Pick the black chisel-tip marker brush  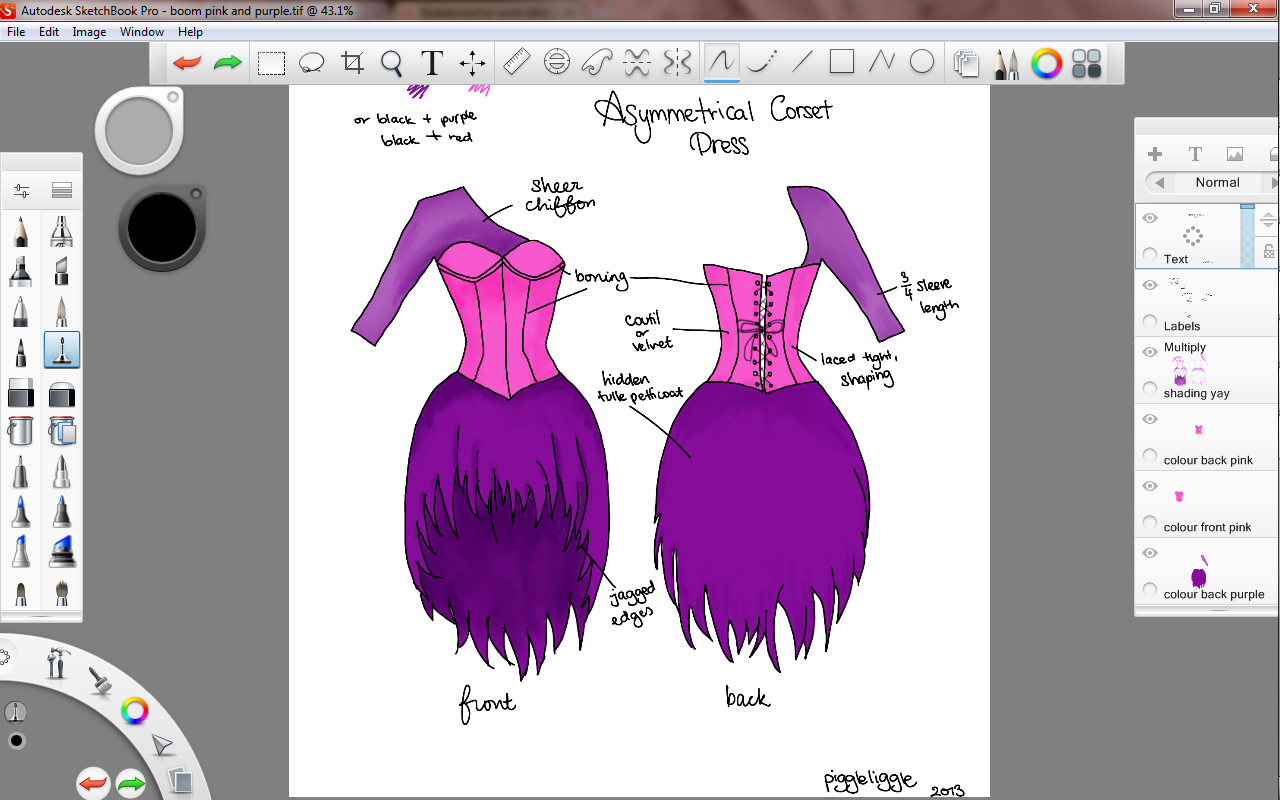[22, 271]
